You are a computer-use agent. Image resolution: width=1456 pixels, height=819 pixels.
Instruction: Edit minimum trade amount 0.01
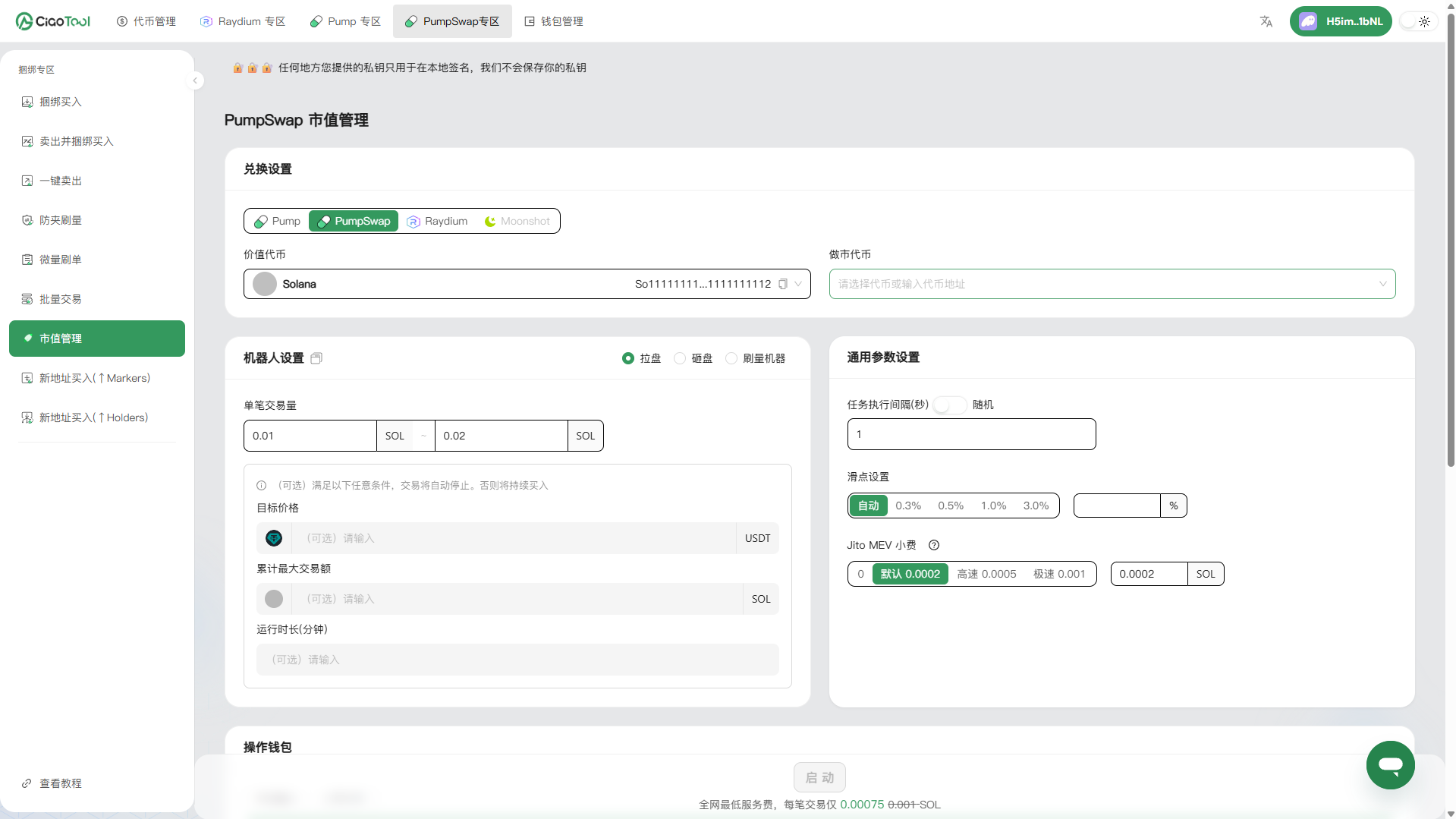click(x=310, y=436)
